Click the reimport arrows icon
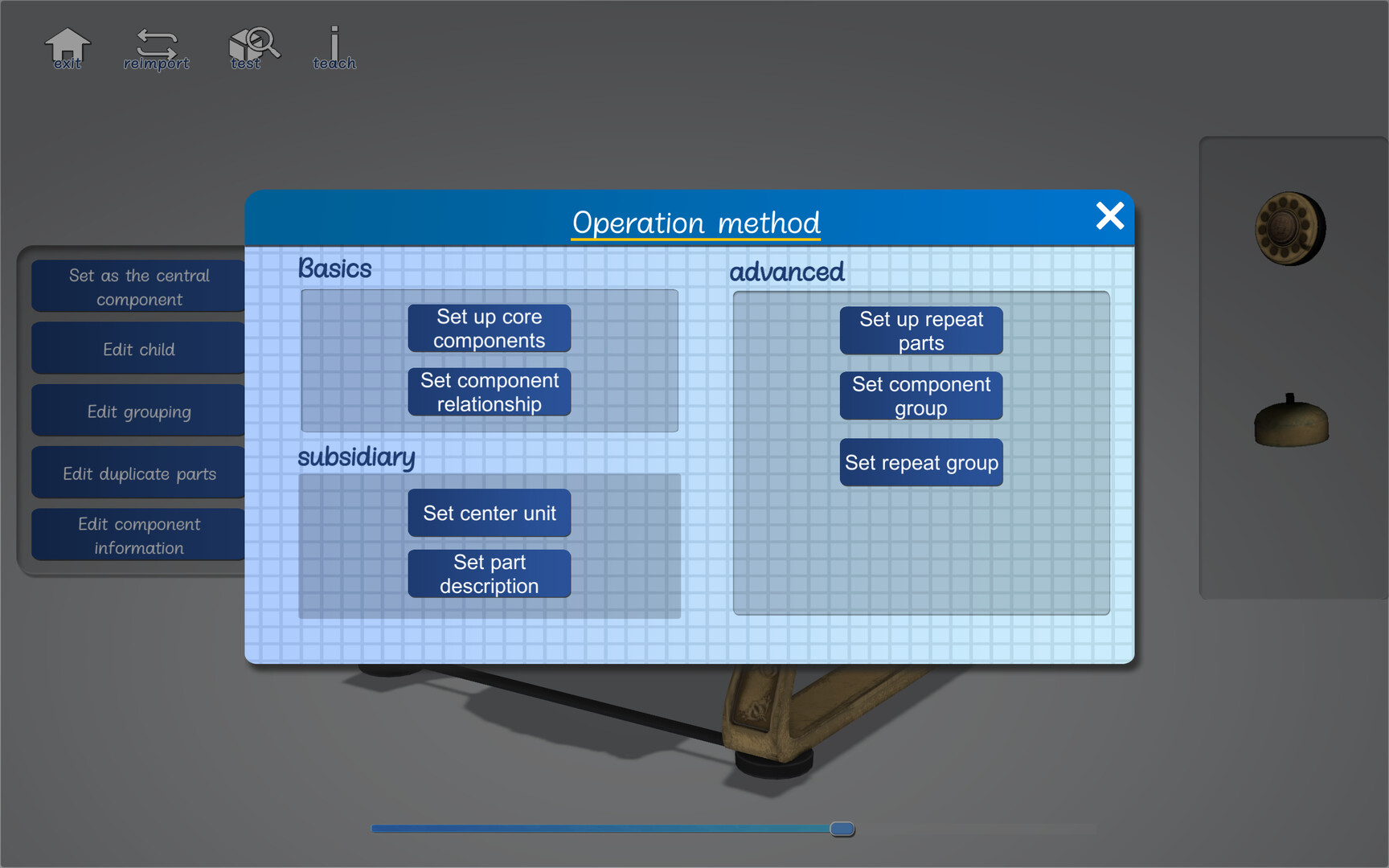 [x=156, y=49]
